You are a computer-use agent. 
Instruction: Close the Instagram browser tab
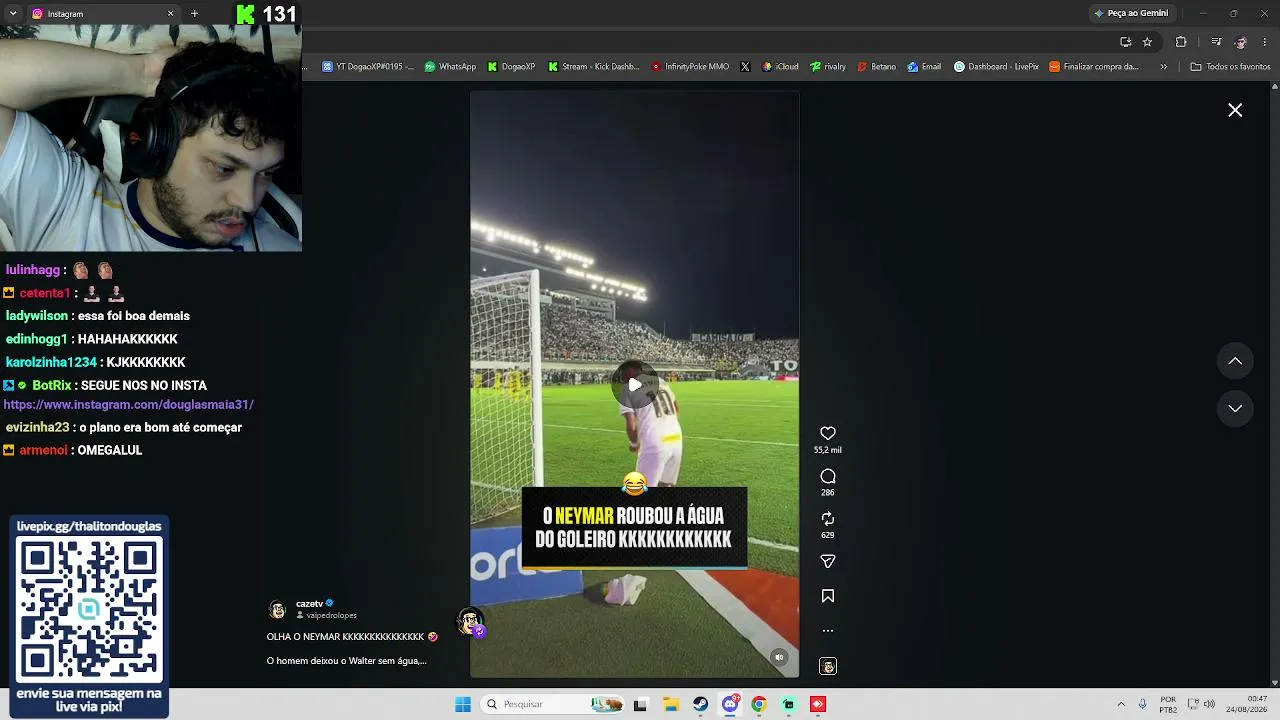[170, 14]
